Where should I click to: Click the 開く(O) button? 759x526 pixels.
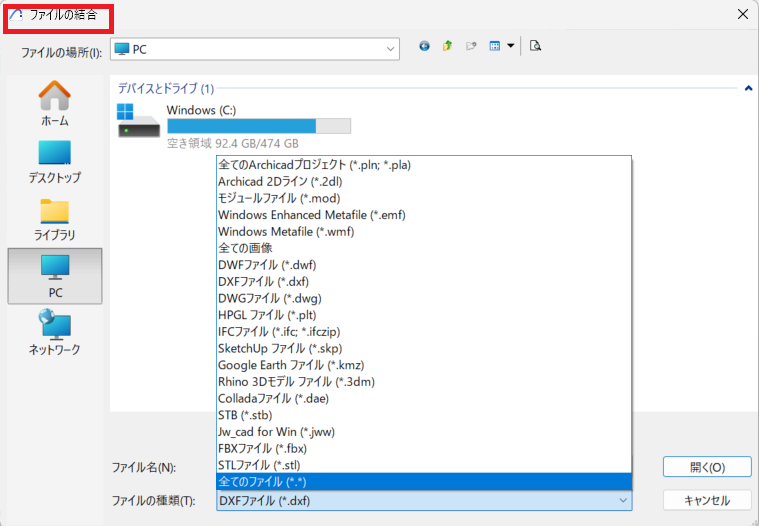(x=707, y=467)
